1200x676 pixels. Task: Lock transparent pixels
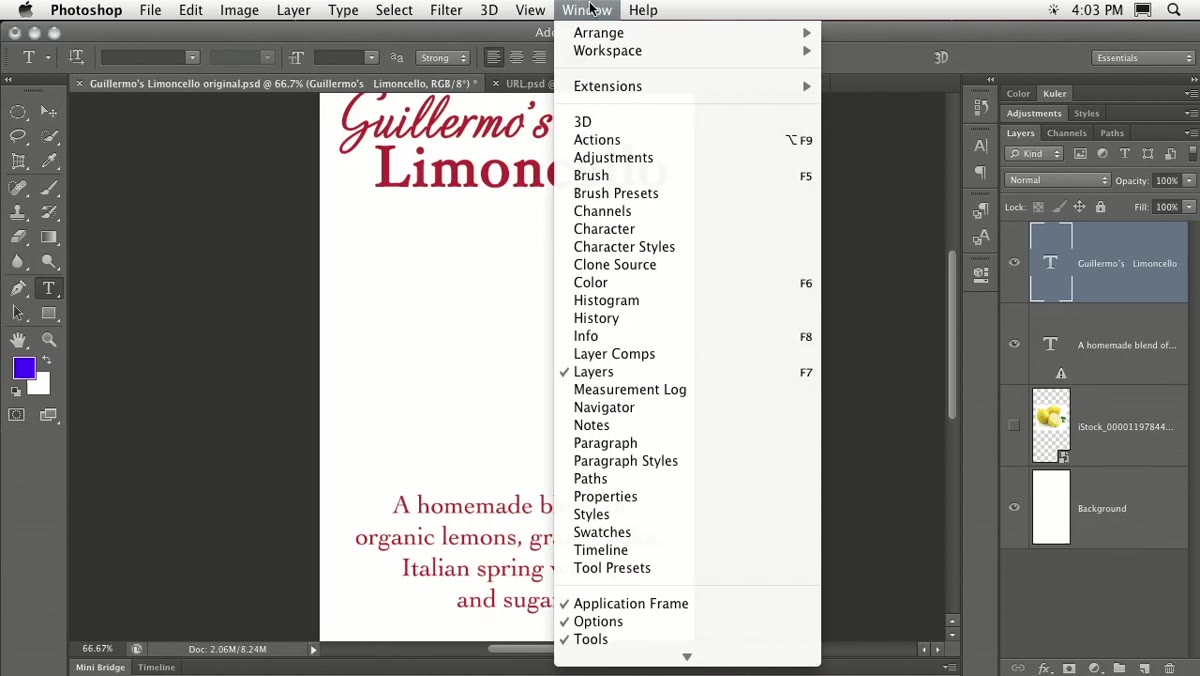(1038, 207)
